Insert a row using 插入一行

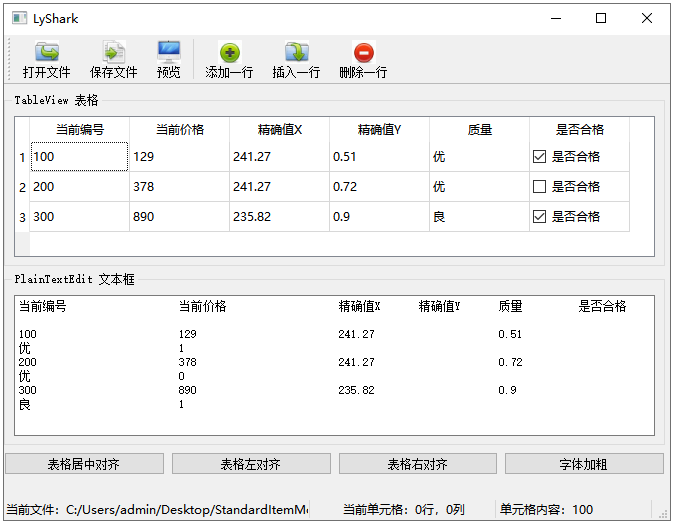point(296,60)
